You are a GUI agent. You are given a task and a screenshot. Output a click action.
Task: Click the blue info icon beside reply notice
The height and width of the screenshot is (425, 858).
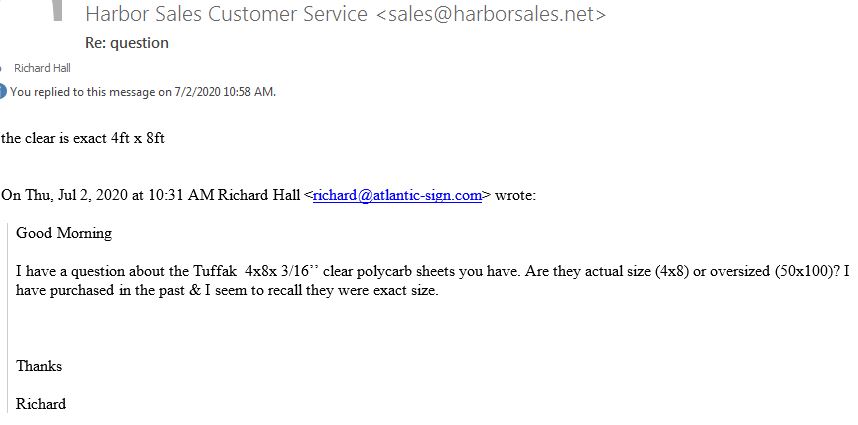[3, 92]
